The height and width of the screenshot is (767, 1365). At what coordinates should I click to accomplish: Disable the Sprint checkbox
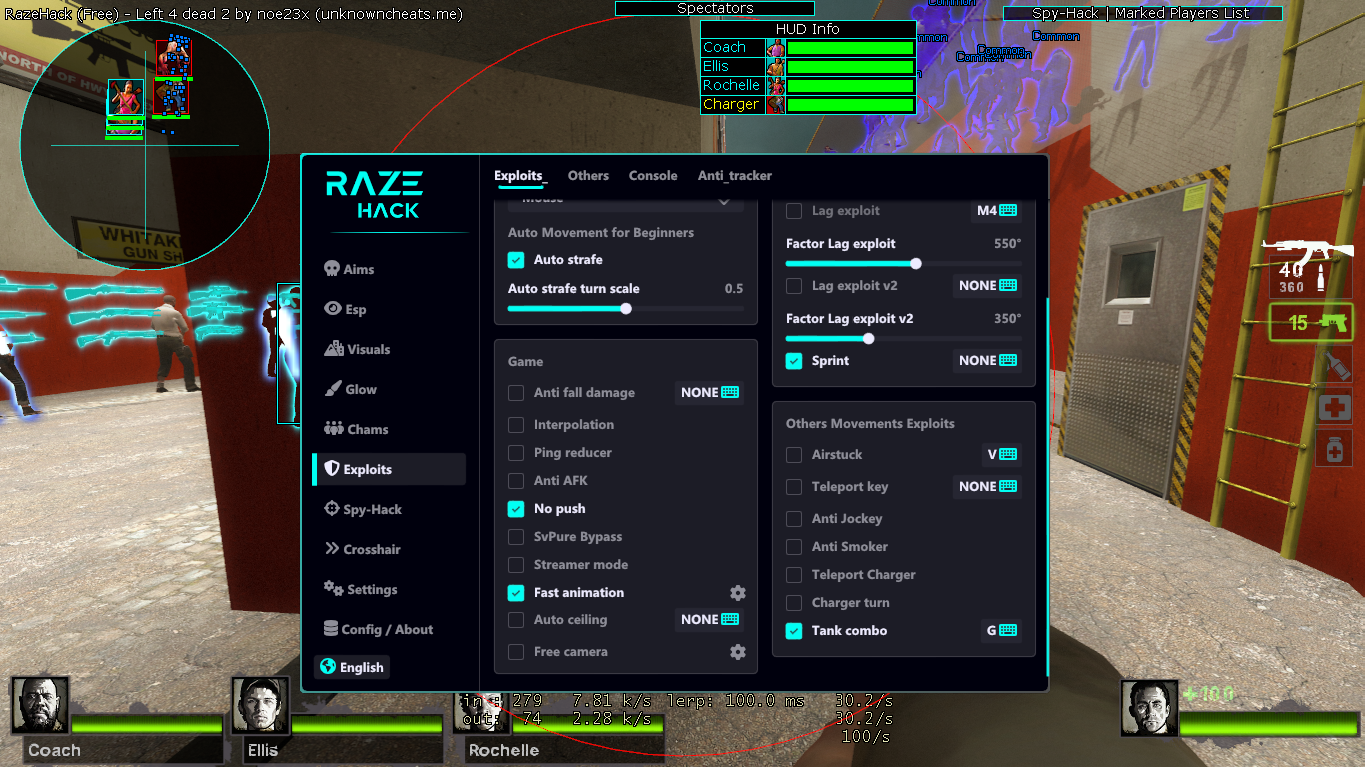coord(794,361)
